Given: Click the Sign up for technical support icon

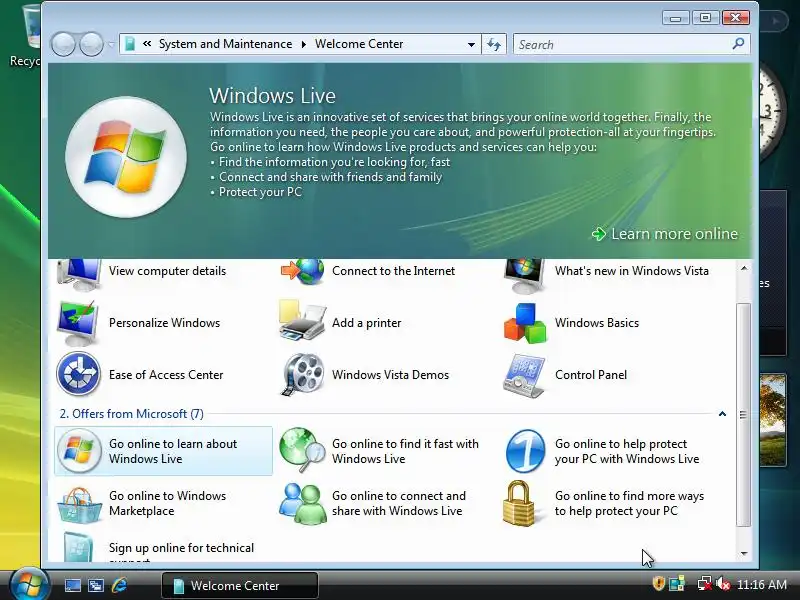Looking at the screenshot, I should [x=78, y=547].
